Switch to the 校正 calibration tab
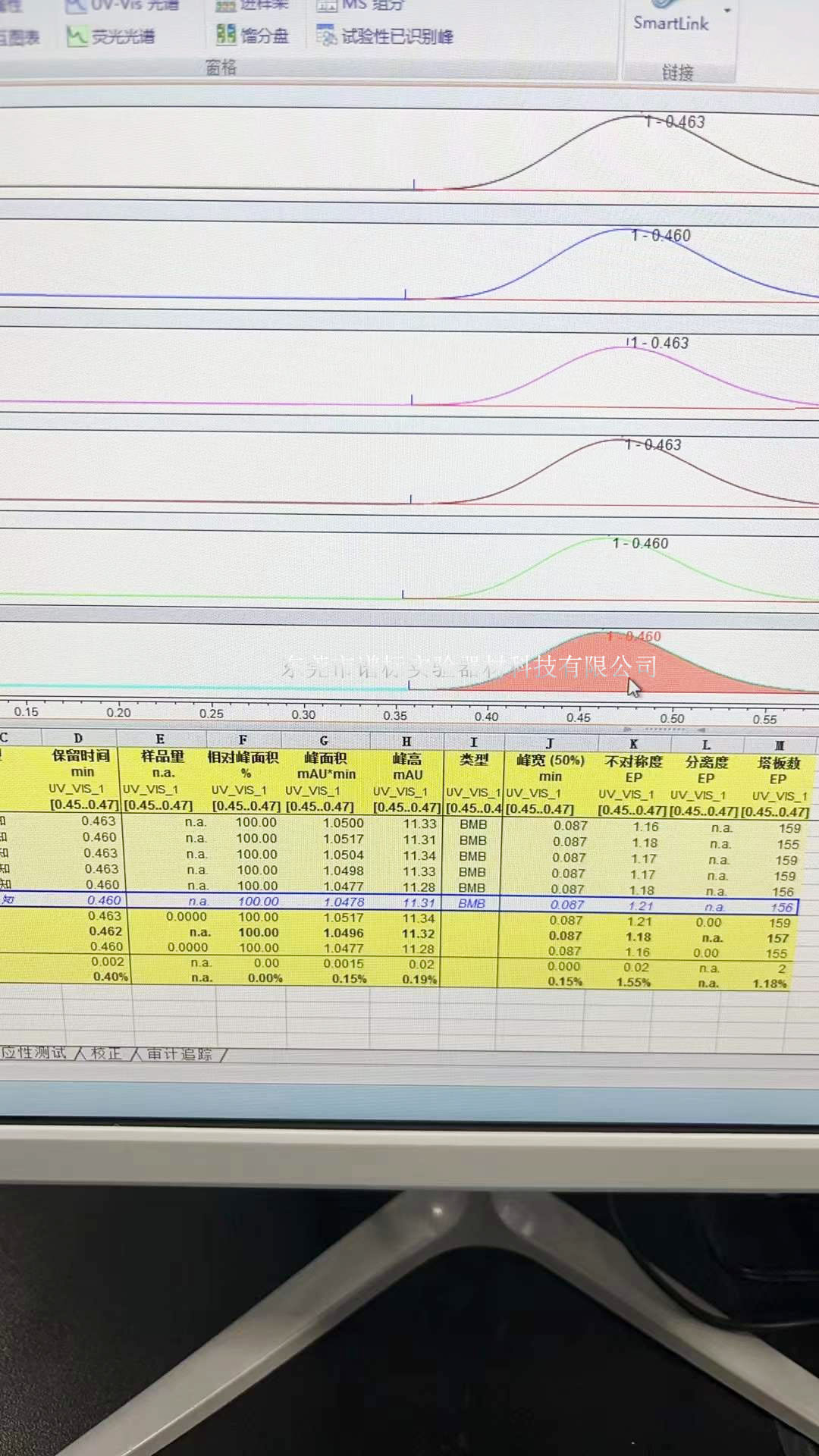The height and width of the screenshot is (1456, 819). point(105,1053)
